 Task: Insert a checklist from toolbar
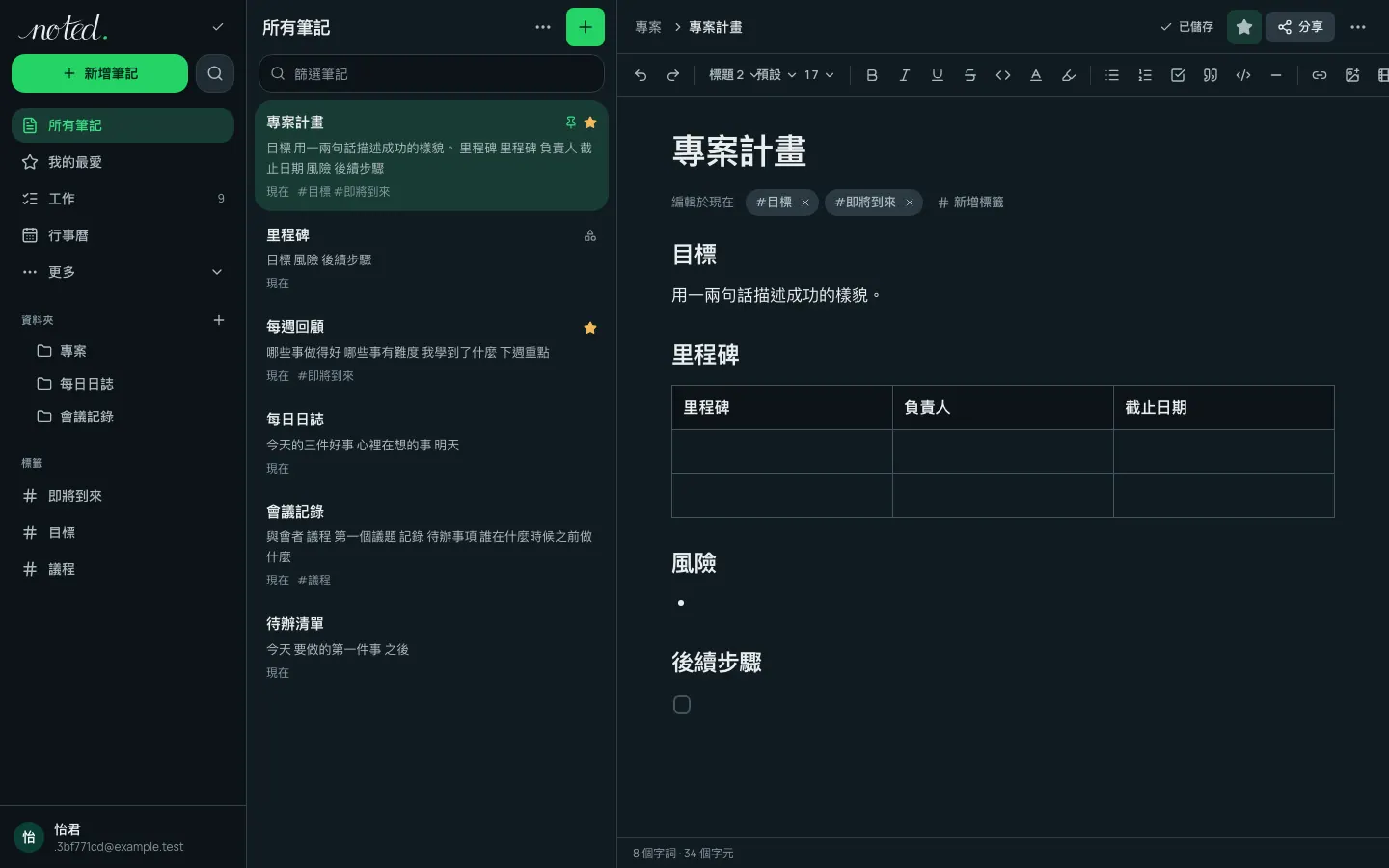[1178, 75]
